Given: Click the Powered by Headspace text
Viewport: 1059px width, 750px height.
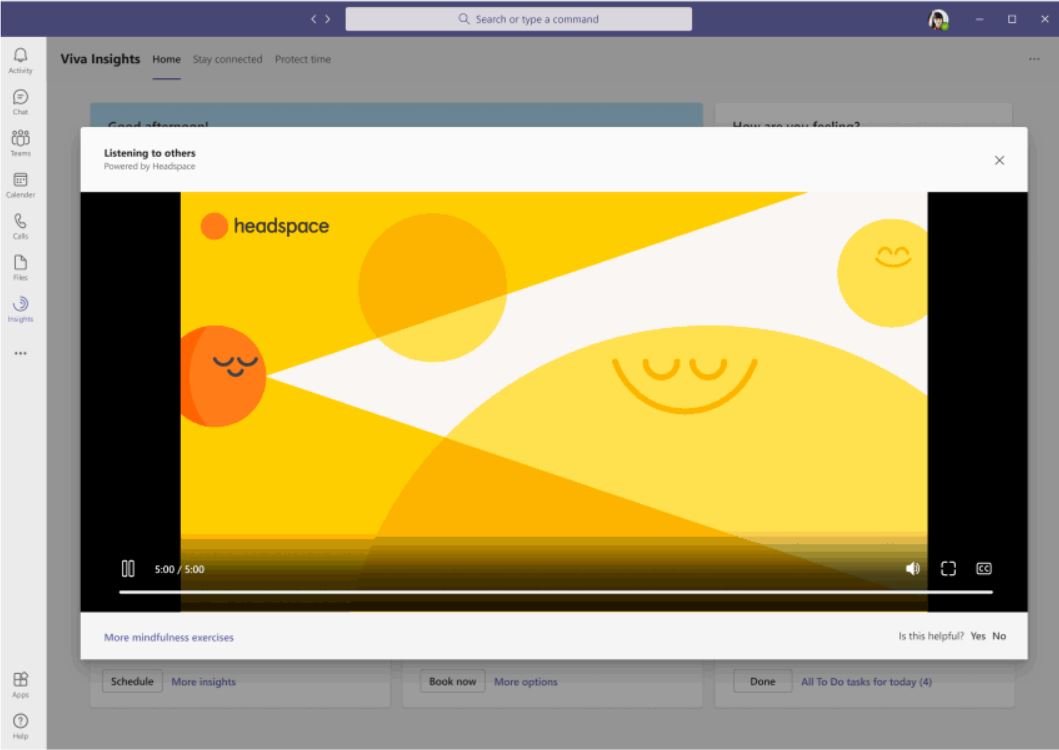Looking at the screenshot, I should click(x=149, y=166).
